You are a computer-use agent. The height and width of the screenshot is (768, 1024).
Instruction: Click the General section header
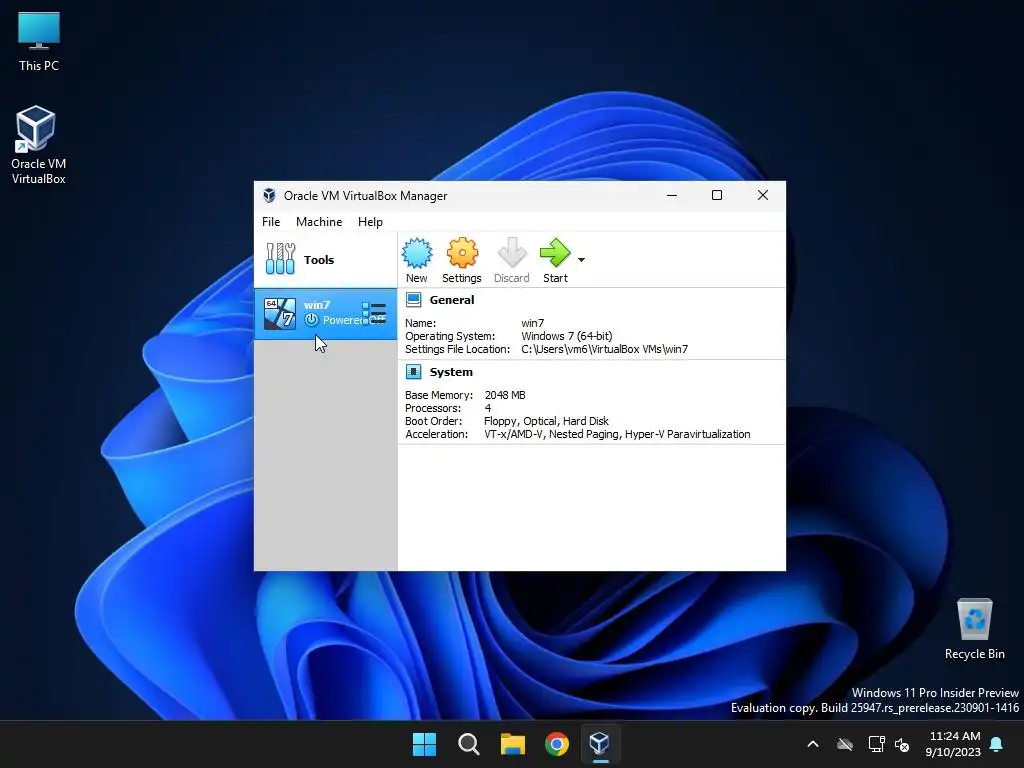pos(452,300)
